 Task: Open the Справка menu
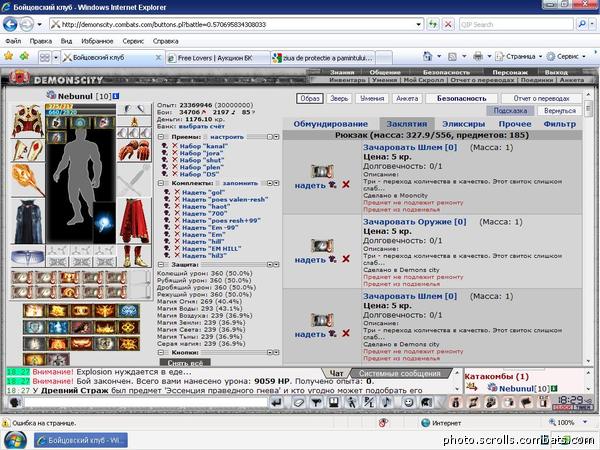point(165,41)
